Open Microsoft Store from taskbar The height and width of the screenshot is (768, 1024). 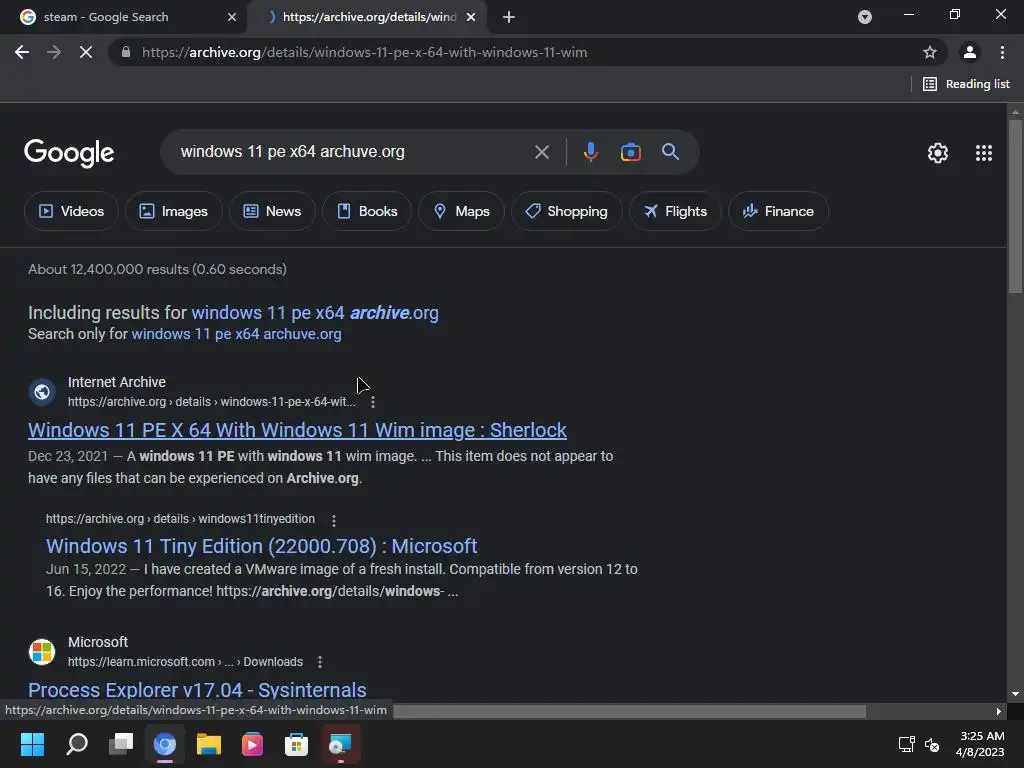[296, 744]
